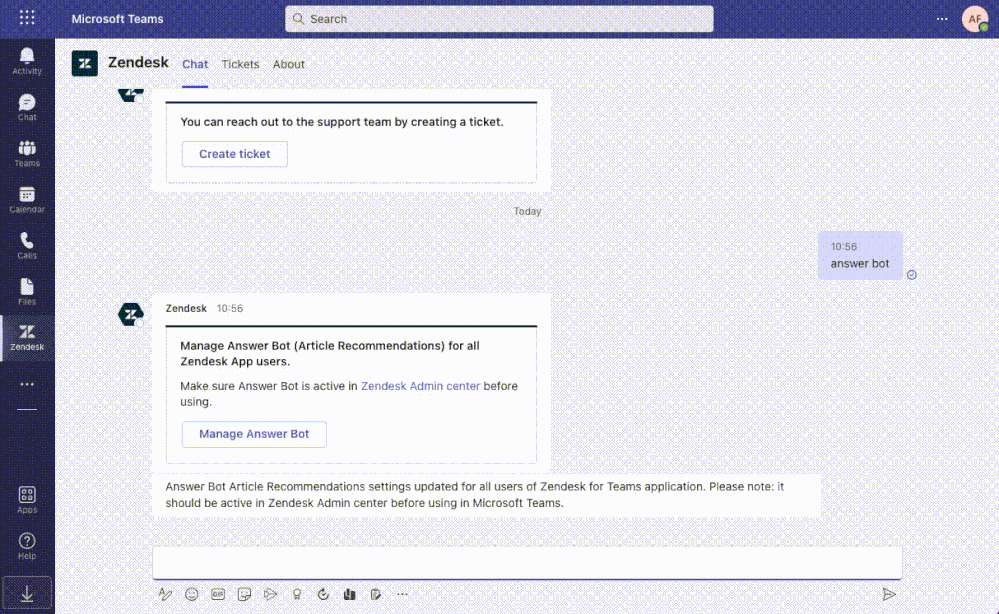Click the message sent status checkmark

pyautogui.click(x=912, y=275)
